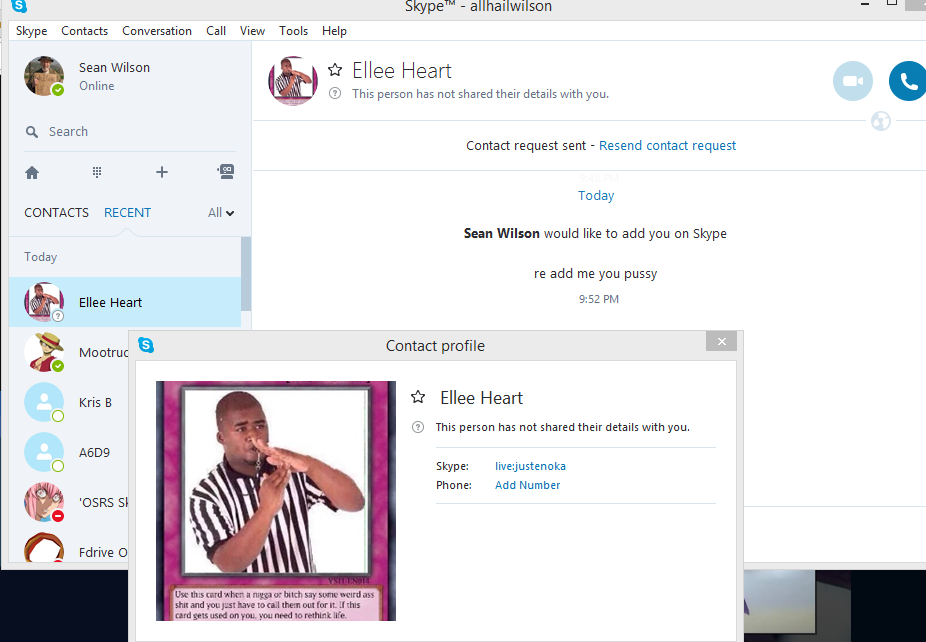The width and height of the screenshot is (926, 642).
Task: Click the Search contacts field
Action: pos(130,132)
